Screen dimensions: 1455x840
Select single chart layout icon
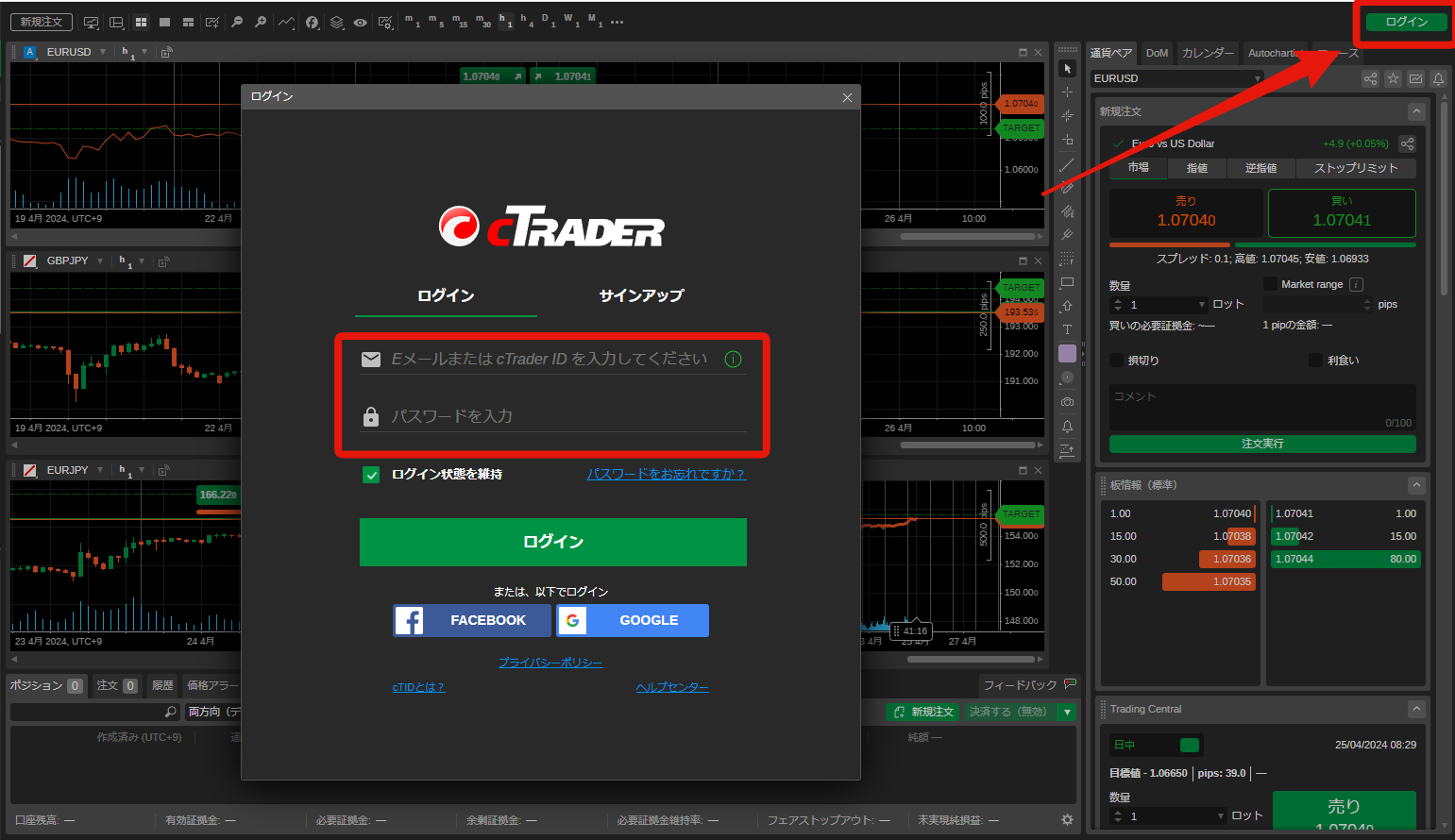(165, 22)
